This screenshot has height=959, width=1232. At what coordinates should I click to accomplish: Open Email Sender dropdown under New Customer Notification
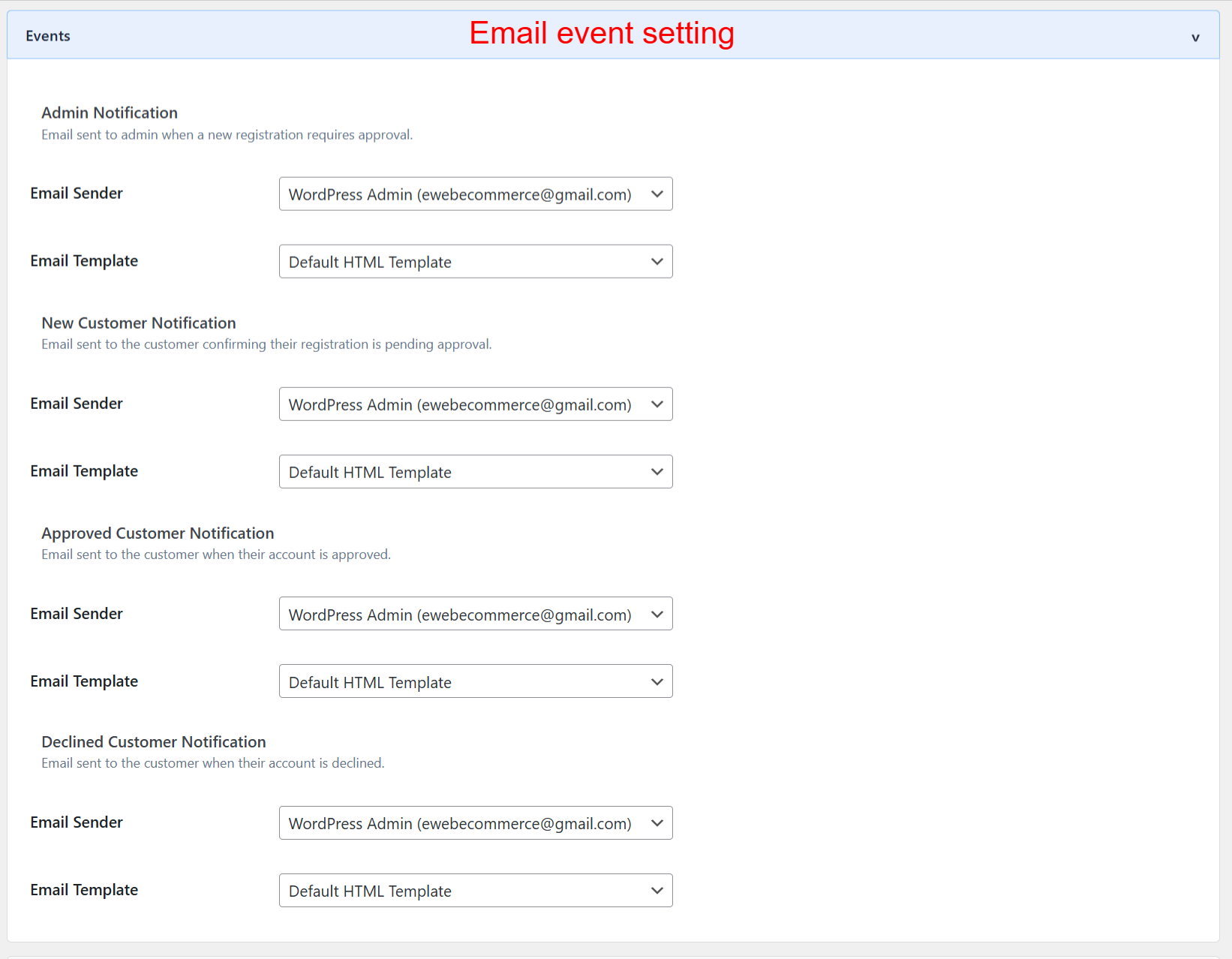[x=476, y=404]
